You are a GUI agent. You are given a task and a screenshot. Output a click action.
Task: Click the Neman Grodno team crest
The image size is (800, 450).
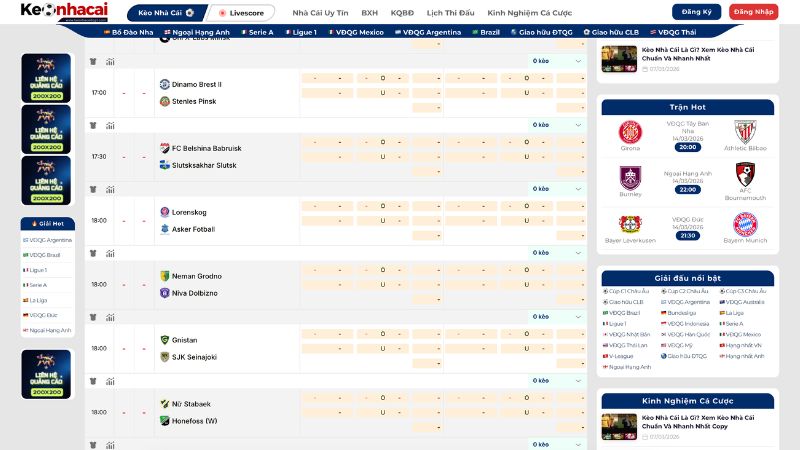[x=164, y=276]
